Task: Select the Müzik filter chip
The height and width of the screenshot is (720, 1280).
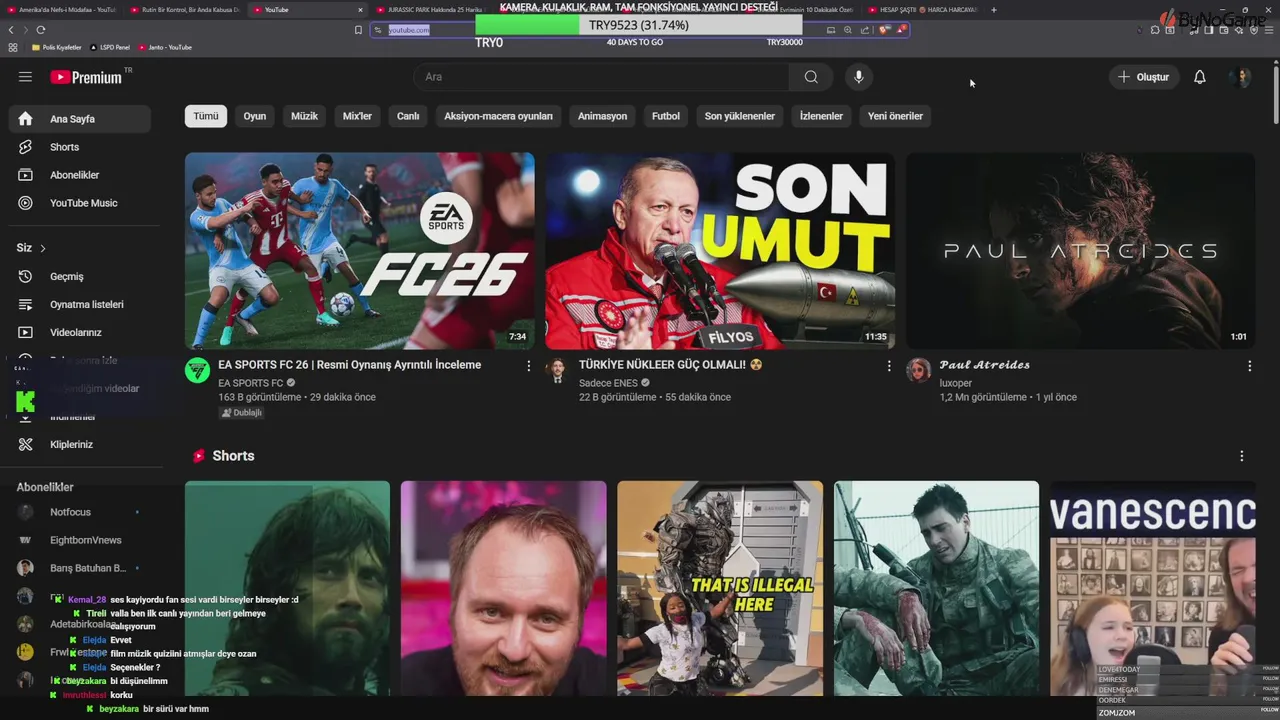Action: click(x=304, y=116)
